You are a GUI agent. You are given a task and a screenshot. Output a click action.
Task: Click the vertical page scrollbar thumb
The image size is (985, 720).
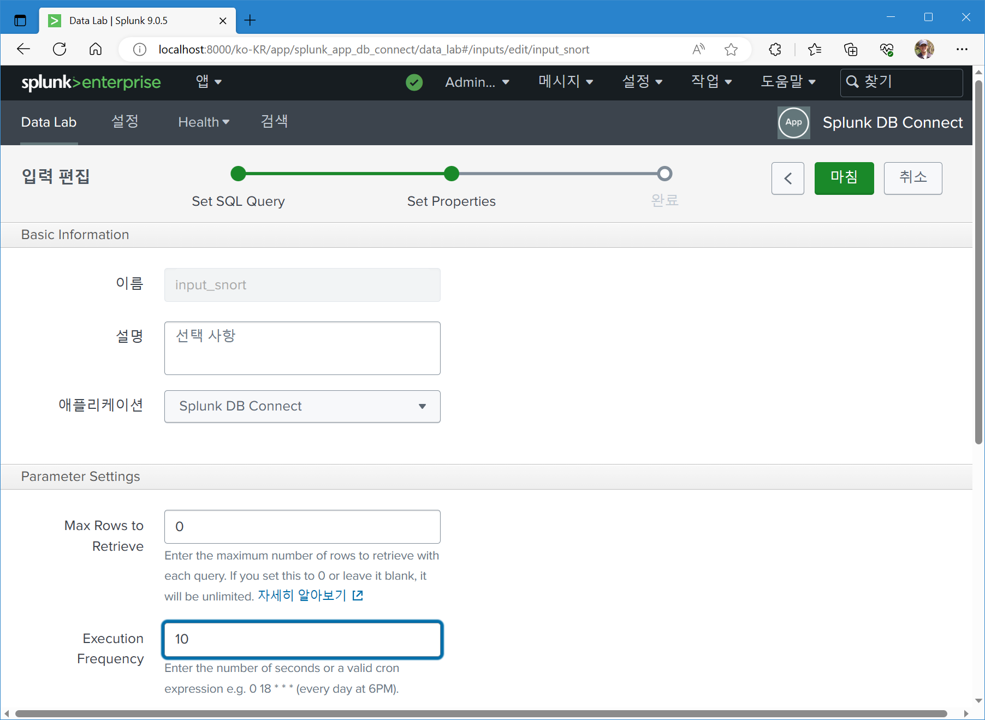click(979, 261)
